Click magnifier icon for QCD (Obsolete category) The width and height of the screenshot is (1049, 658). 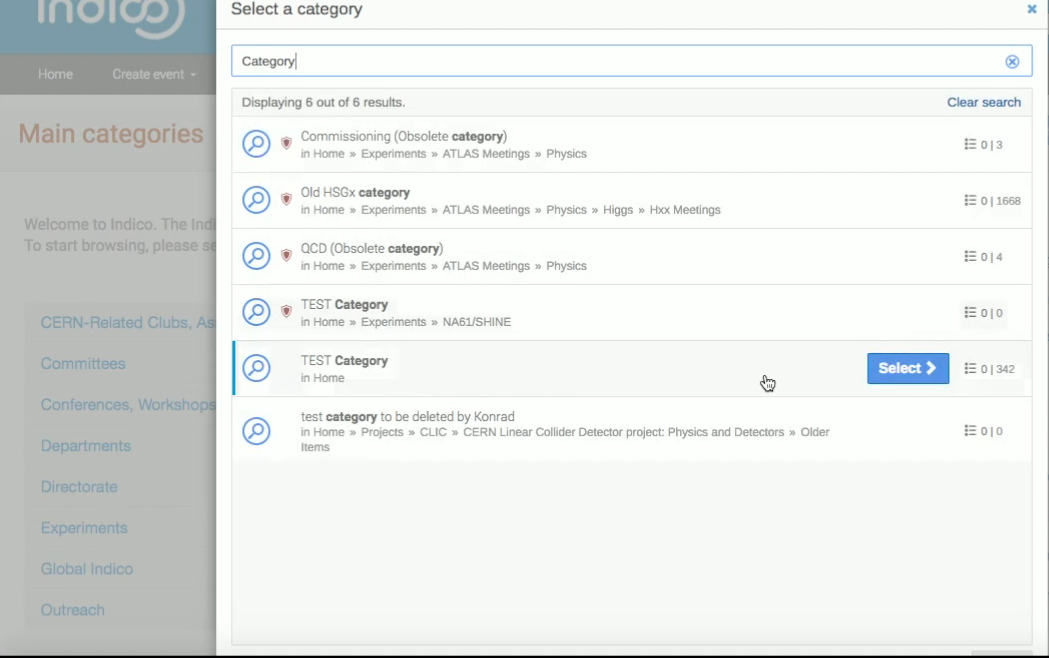[256, 256]
